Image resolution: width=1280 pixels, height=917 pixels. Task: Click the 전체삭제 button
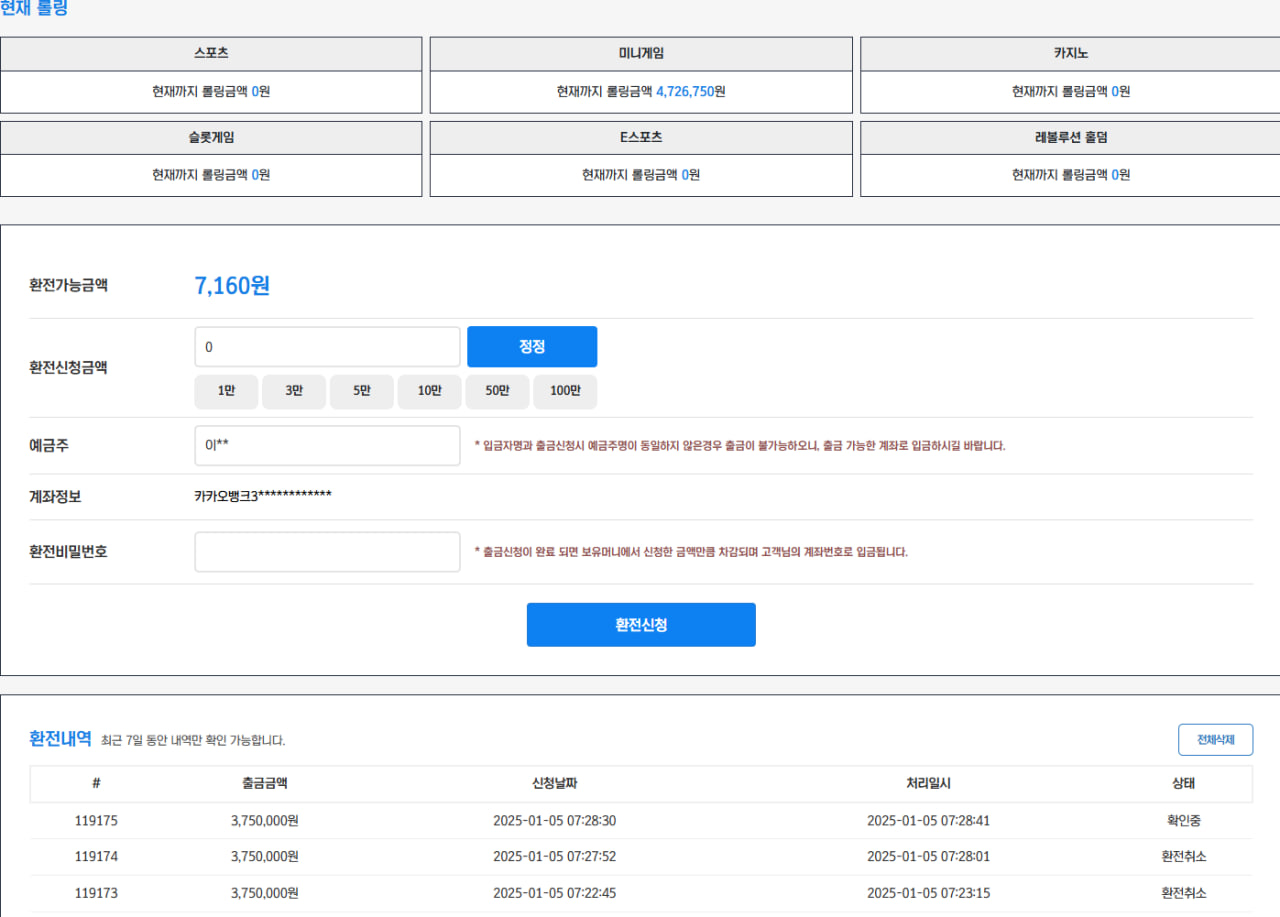(x=1215, y=740)
